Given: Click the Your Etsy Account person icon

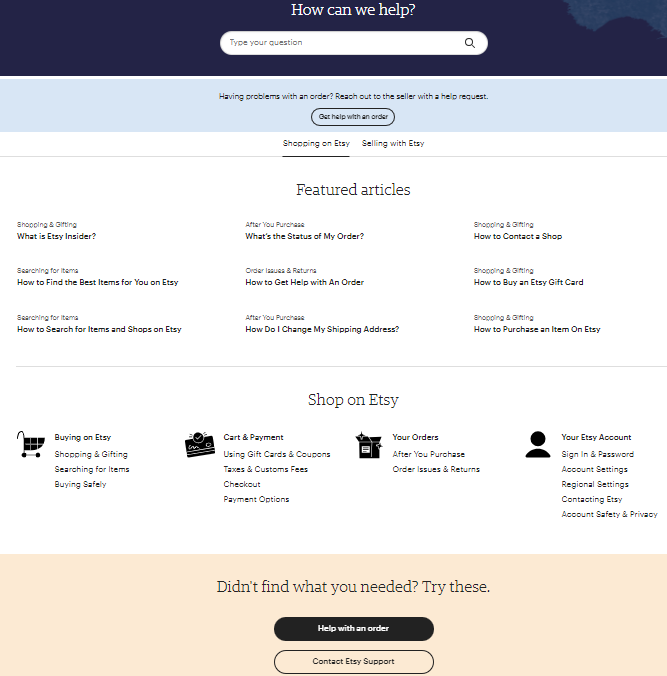Looking at the screenshot, I should tap(538, 445).
